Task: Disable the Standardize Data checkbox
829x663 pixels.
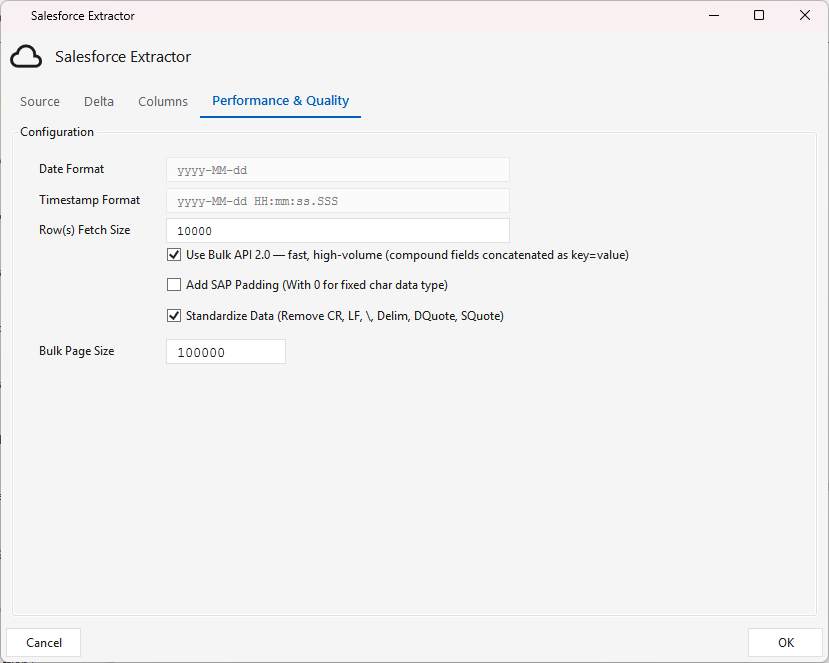Action: 174,316
